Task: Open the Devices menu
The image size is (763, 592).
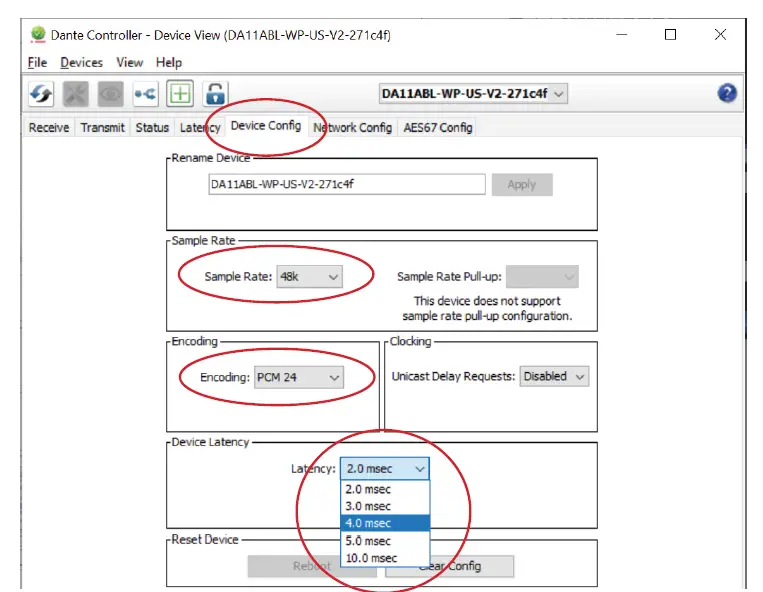Action: [x=81, y=63]
